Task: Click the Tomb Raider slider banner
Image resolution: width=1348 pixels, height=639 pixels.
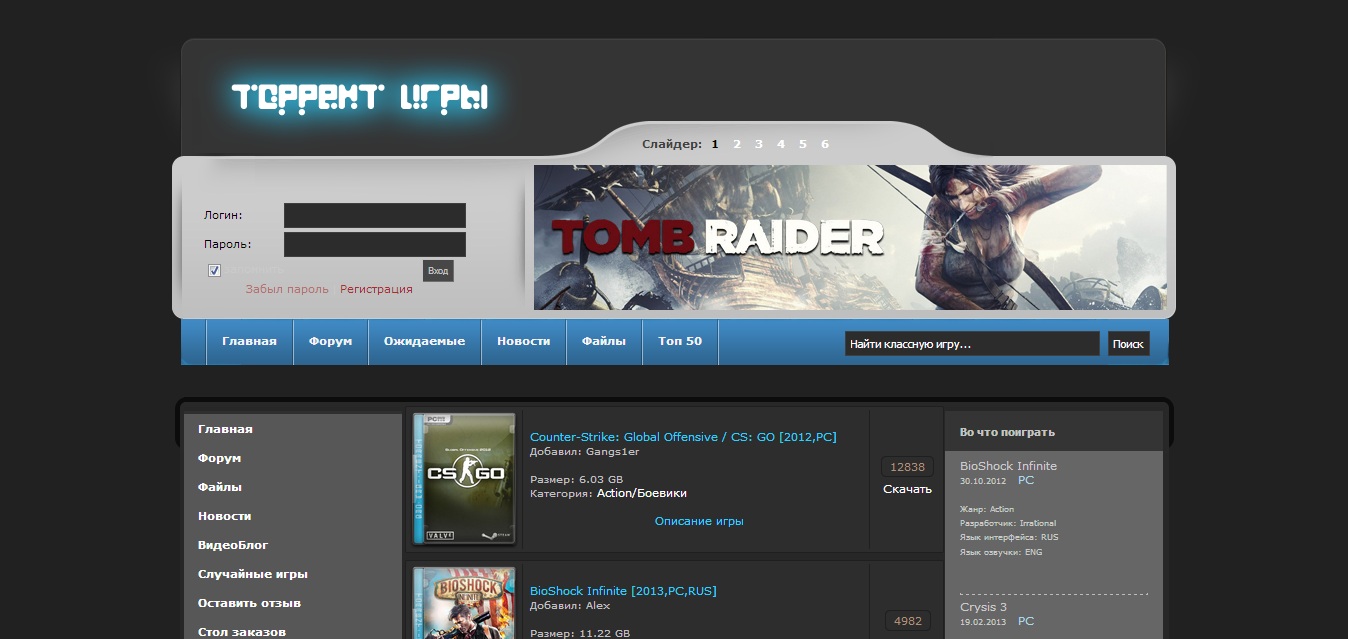Action: [x=850, y=237]
